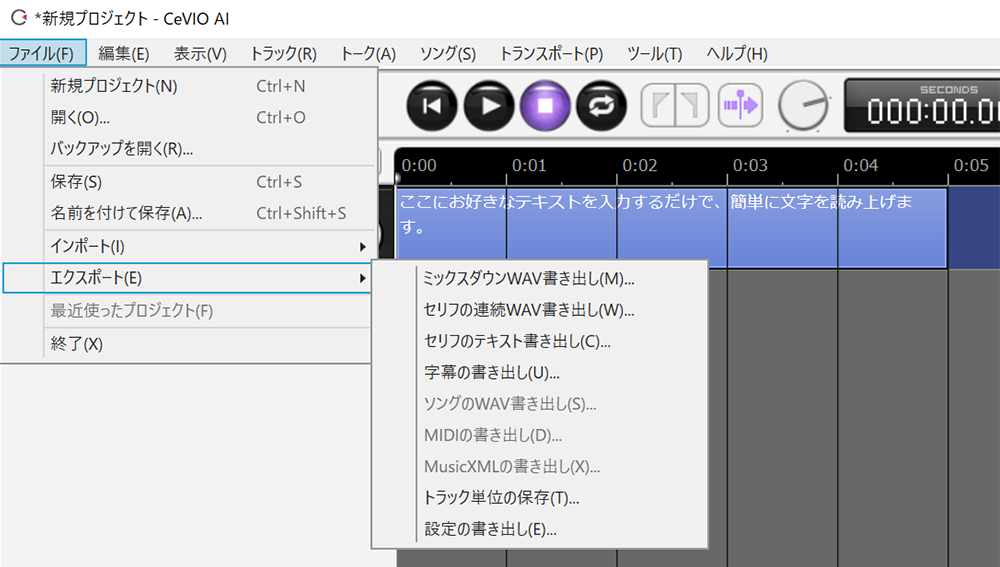Choose 保存(S) to save project
Screen dimensions: 1000x567
189,182
